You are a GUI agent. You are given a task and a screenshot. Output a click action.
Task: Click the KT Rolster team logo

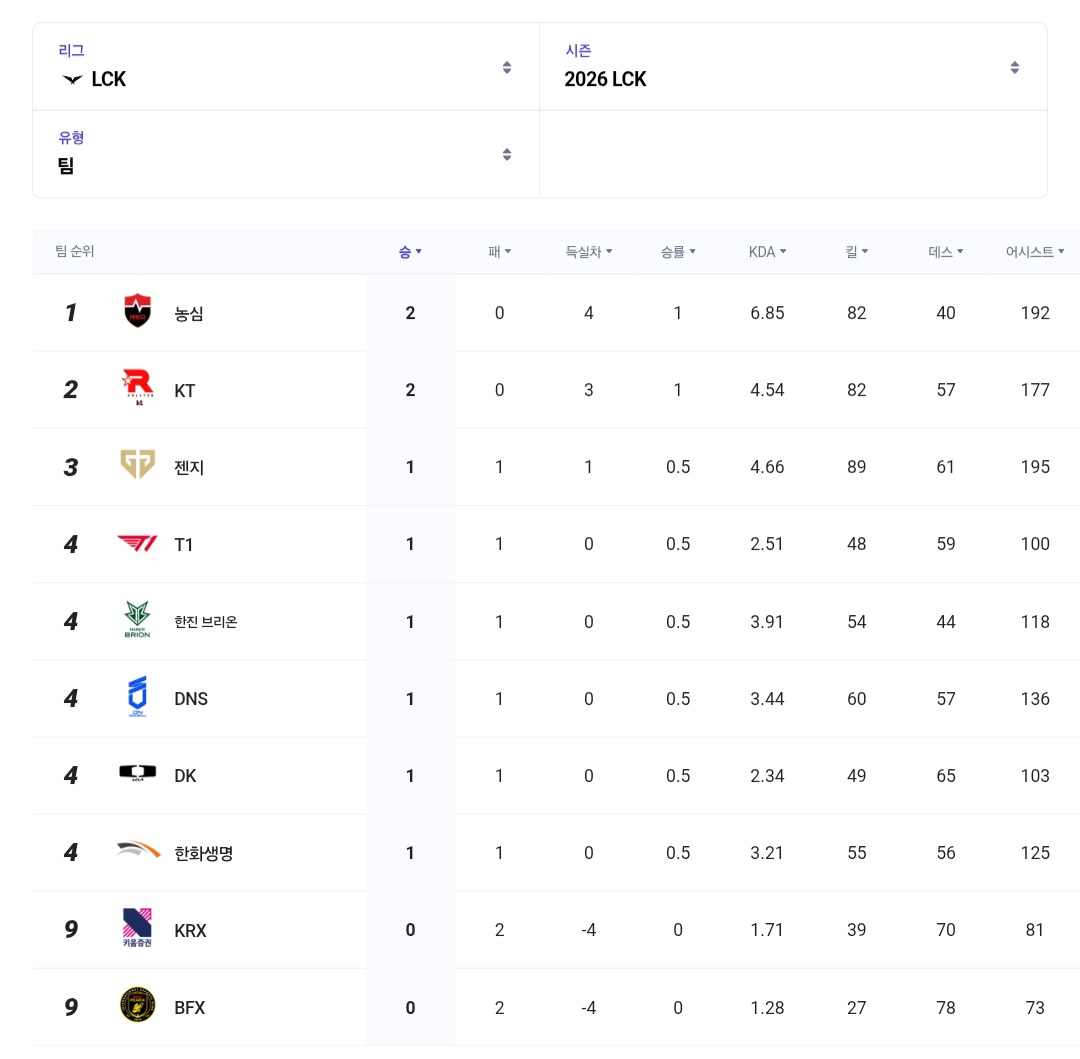tap(138, 389)
